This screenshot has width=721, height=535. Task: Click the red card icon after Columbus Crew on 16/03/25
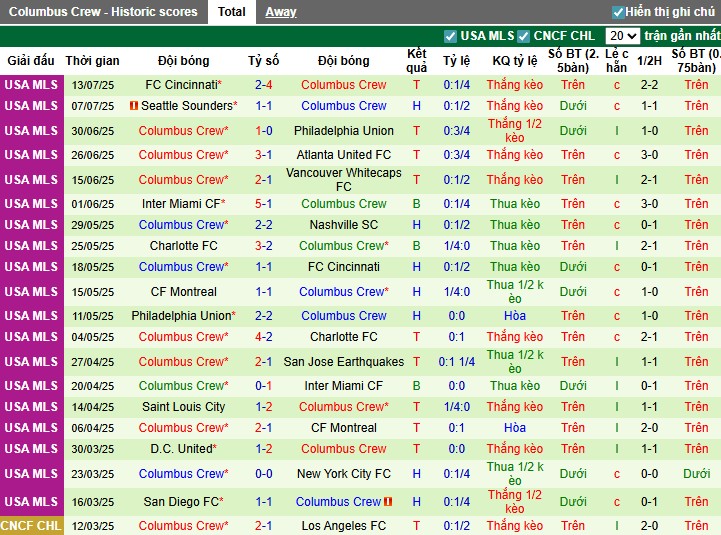(x=388, y=501)
